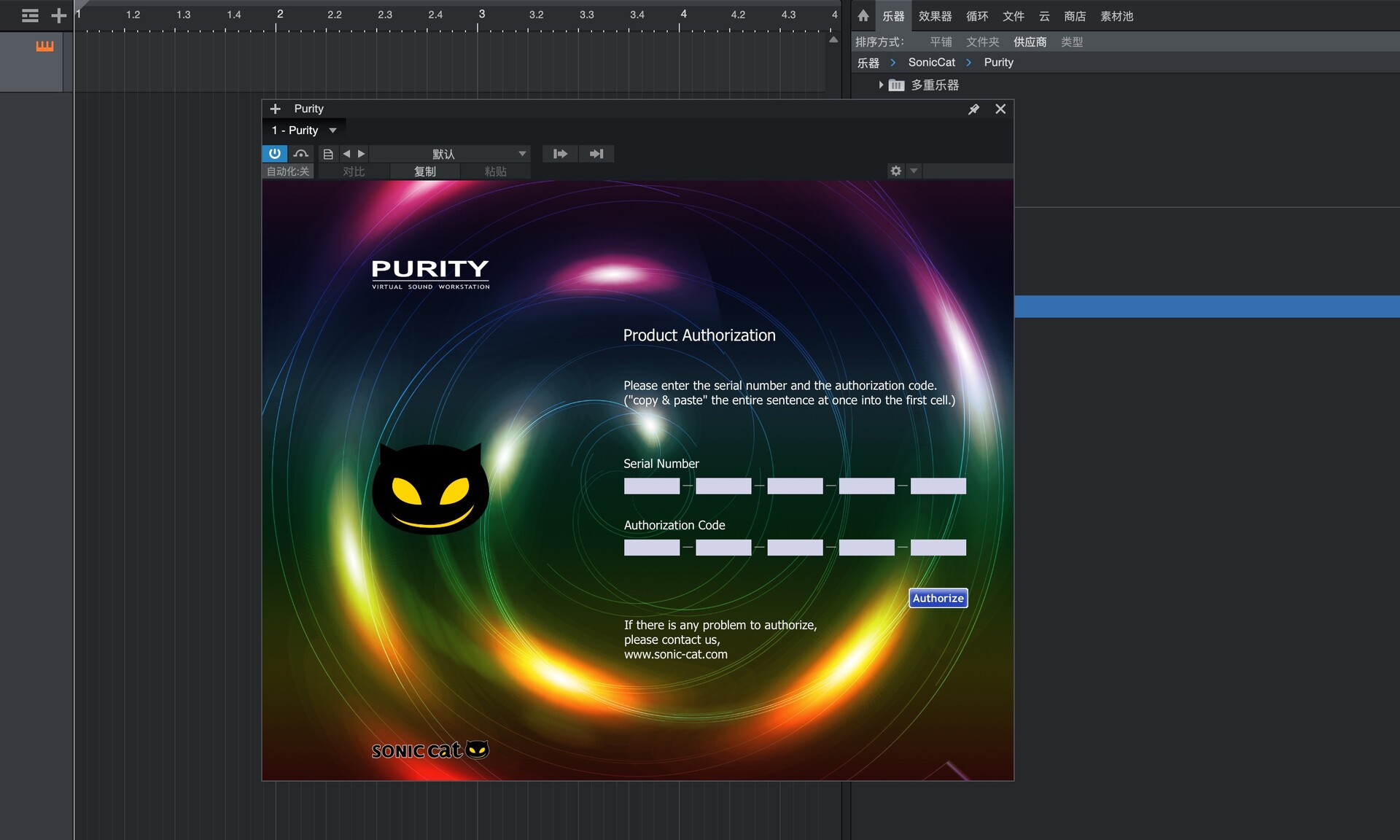Click position 3.2 on the timeline ruler
Image resolution: width=1400 pixels, height=840 pixels.
(536, 15)
